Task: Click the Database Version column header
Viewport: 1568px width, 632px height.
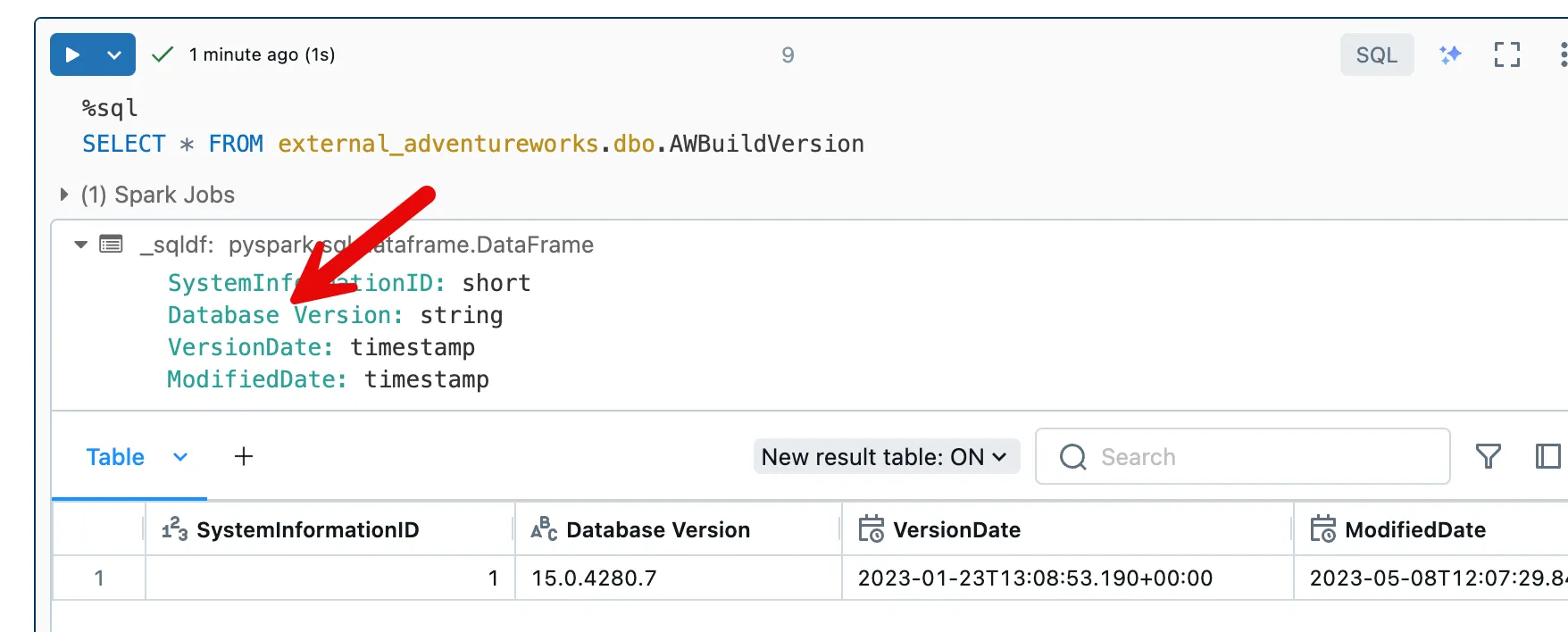Action: [x=658, y=530]
